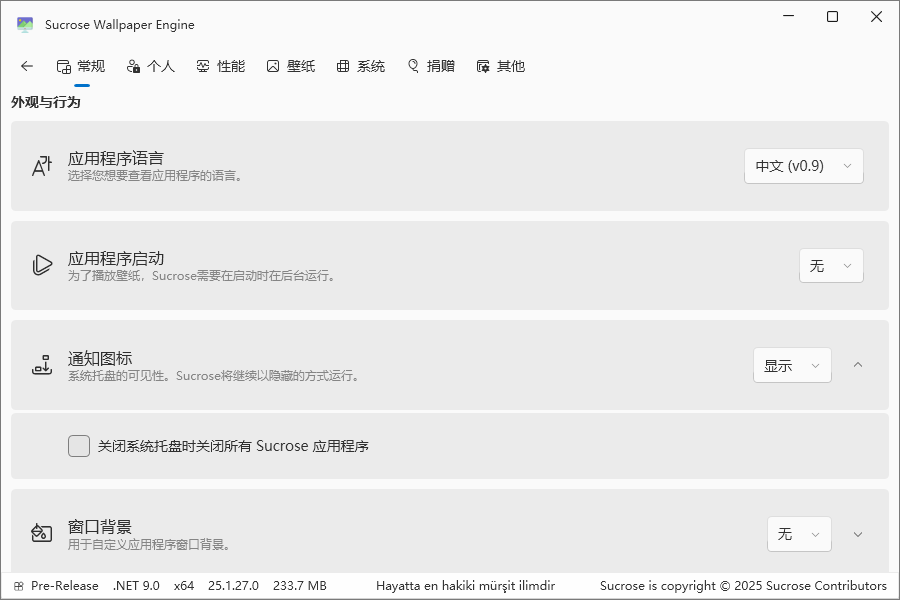
Task: Collapse the 通知图标 section chevron
Action: point(858,365)
